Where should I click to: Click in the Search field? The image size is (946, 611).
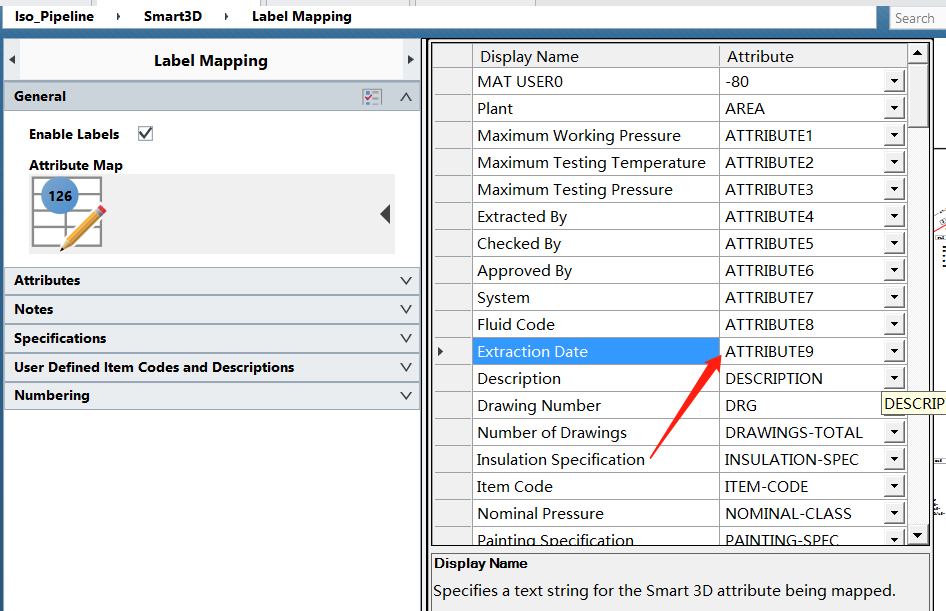[x=918, y=18]
